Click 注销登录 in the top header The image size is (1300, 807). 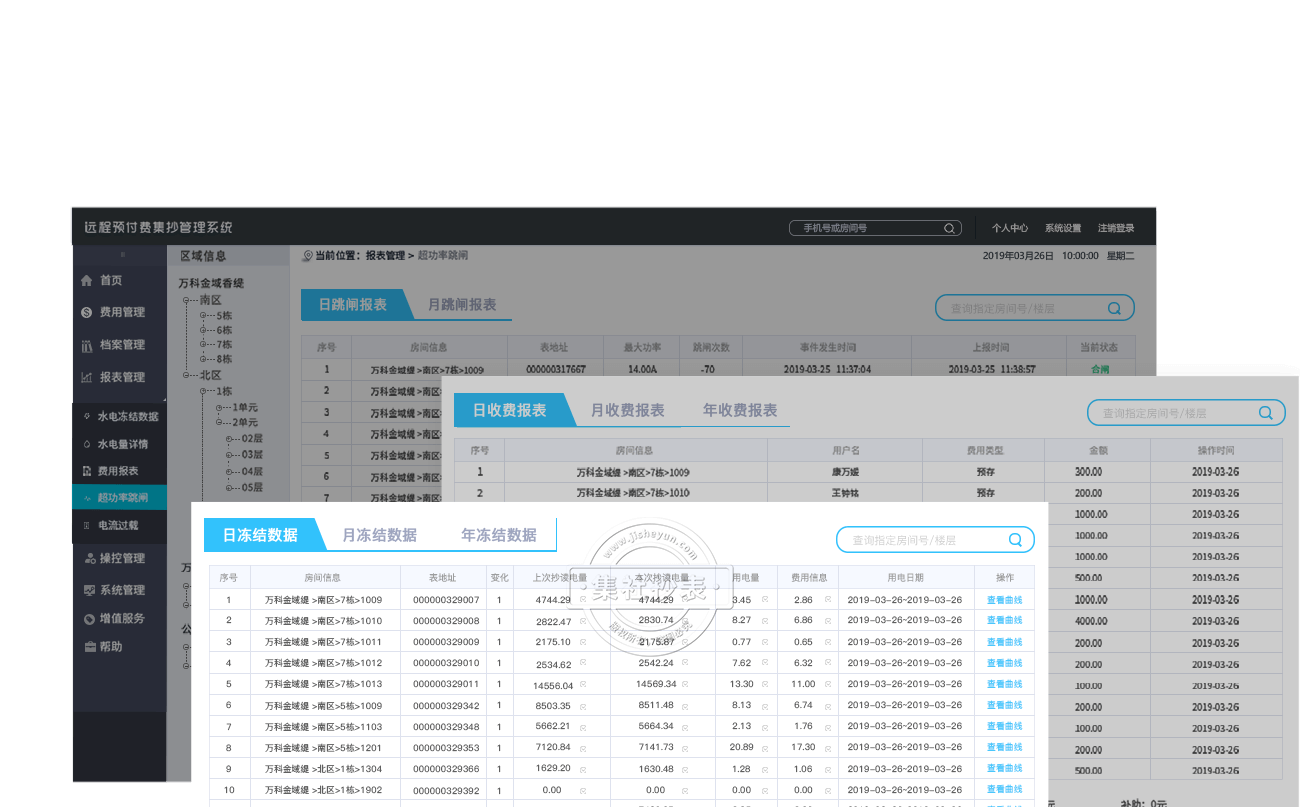tap(1116, 228)
